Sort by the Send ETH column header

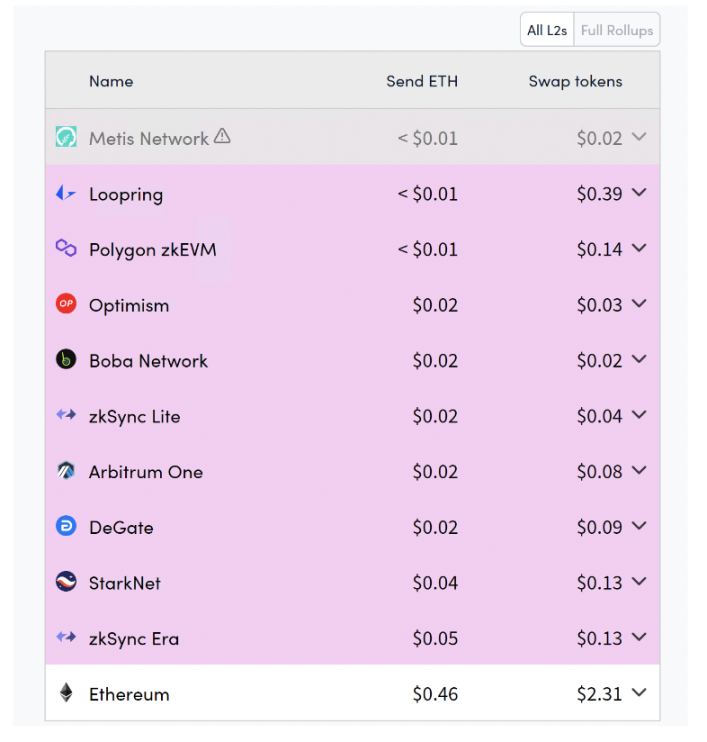click(x=422, y=81)
